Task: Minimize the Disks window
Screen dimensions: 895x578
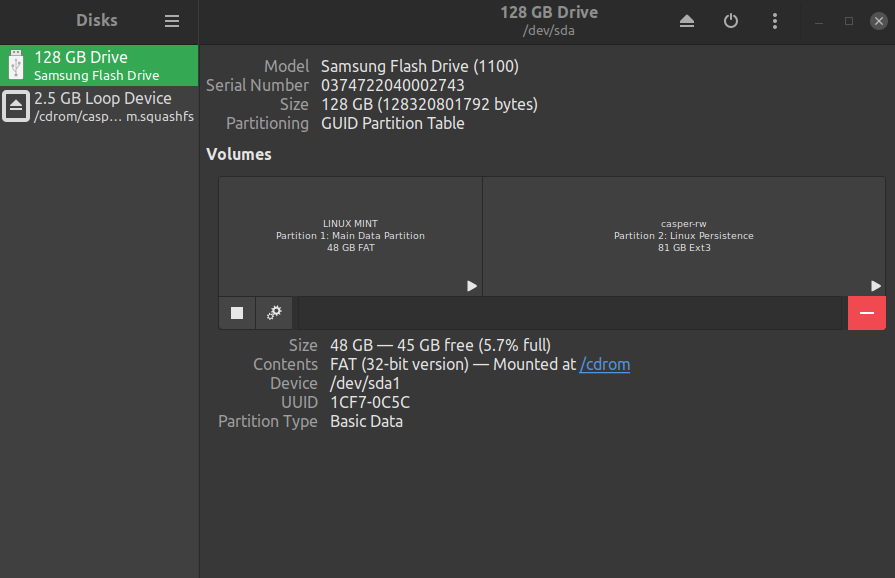Action: click(x=819, y=21)
